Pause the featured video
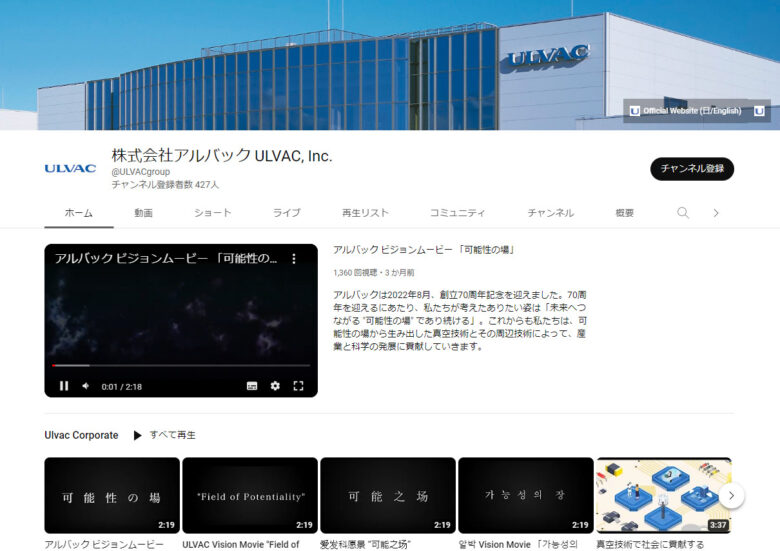Viewport: 780px width, 551px height. (x=64, y=386)
